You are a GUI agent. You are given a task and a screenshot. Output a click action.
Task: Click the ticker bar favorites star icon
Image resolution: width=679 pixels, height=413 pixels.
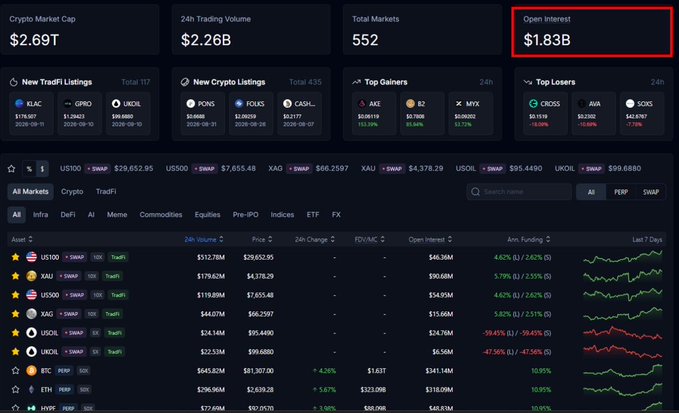11,169
